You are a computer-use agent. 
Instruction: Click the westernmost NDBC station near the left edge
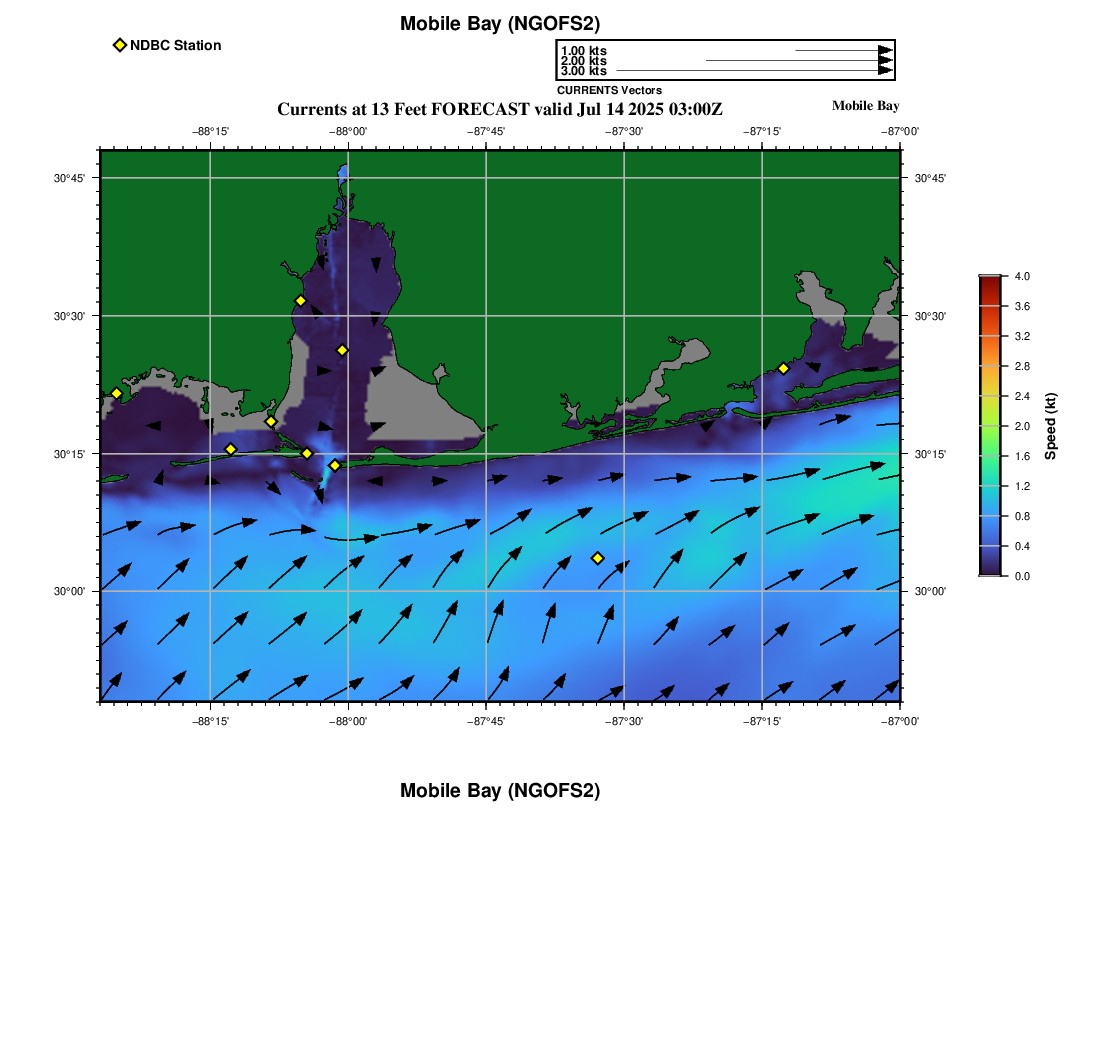pyautogui.click(x=116, y=393)
